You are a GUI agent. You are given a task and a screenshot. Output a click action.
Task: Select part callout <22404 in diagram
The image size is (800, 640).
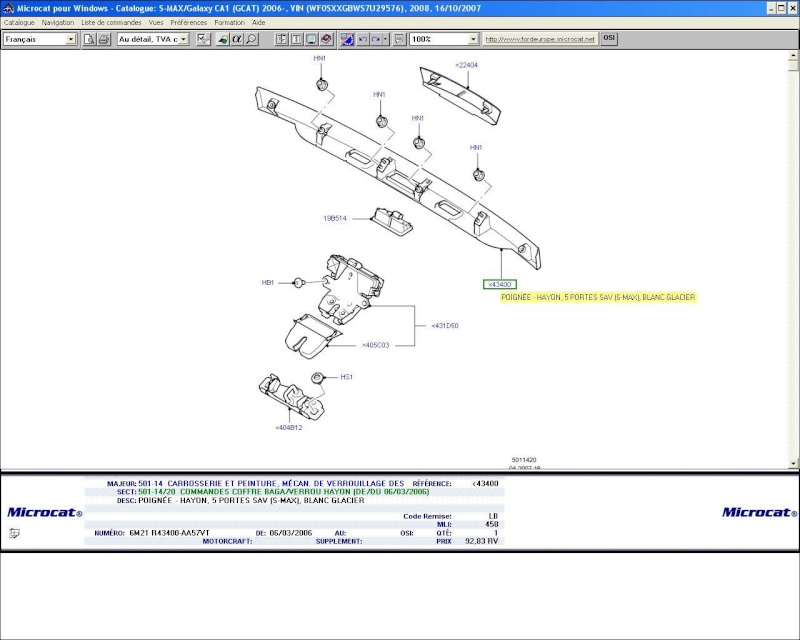[x=466, y=65]
